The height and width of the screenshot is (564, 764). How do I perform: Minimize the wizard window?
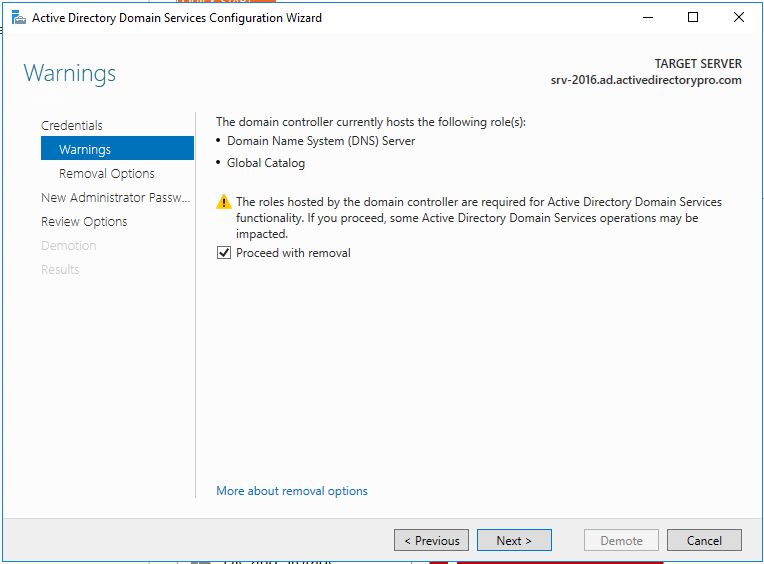pyautogui.click(x=648, y=18)
